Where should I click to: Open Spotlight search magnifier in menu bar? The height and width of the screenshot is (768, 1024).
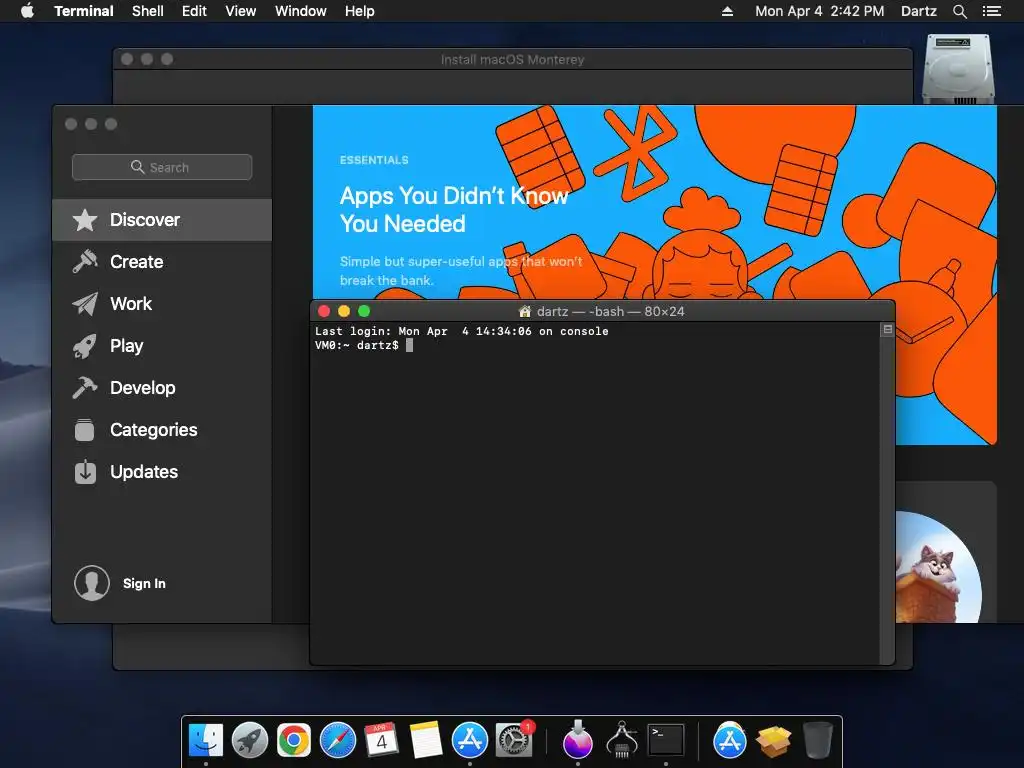[x=959, y=11]
